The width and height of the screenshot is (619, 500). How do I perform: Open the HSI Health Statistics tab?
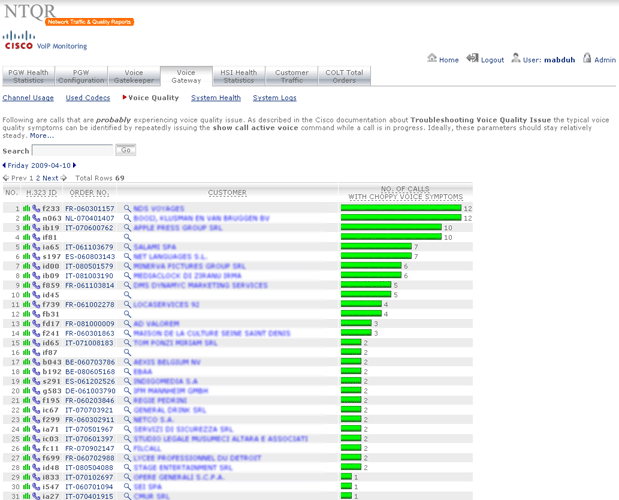click(239, 76)
